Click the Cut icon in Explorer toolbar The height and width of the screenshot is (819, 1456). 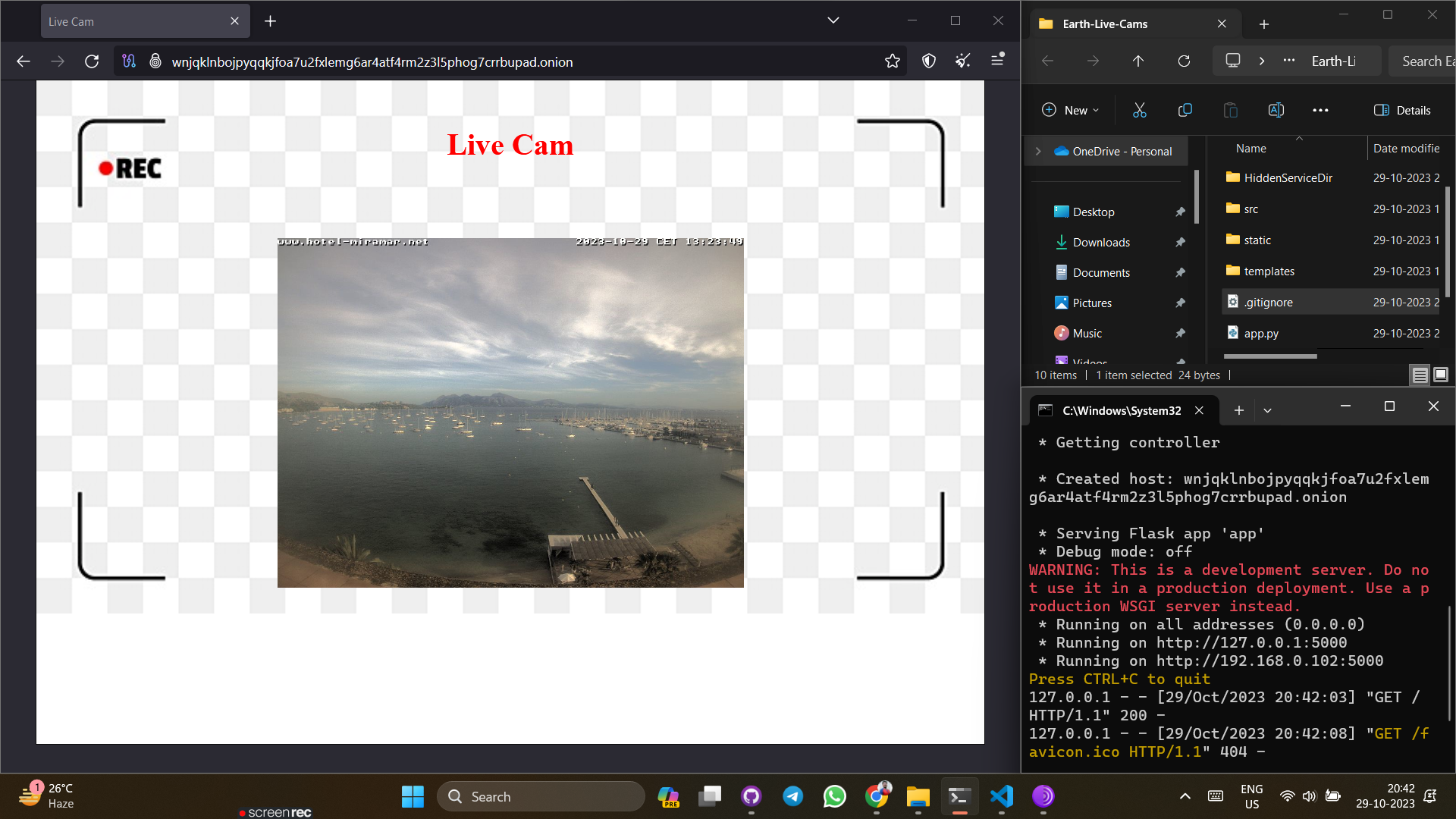[1140, 110]
